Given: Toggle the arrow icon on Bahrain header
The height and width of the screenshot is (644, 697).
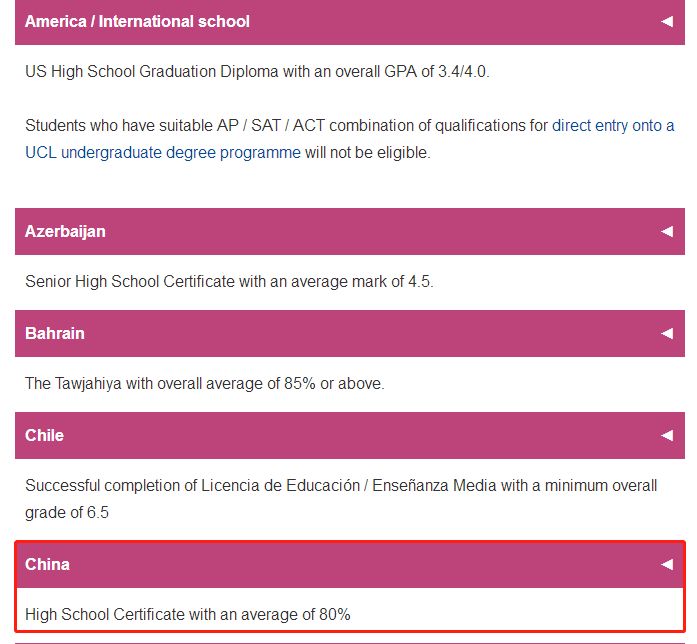Looking at the screenshot, I should click(667, 333).
